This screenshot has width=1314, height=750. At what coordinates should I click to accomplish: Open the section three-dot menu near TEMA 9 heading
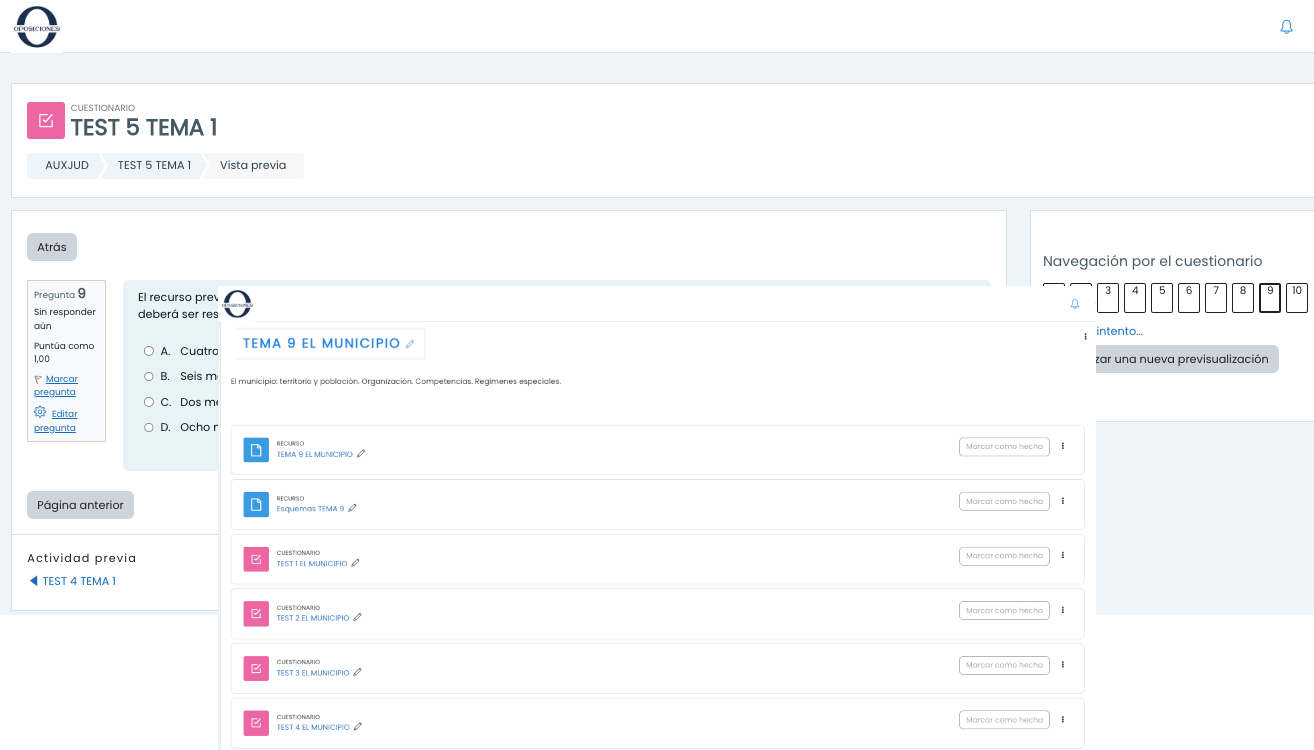pos(1085,337)
